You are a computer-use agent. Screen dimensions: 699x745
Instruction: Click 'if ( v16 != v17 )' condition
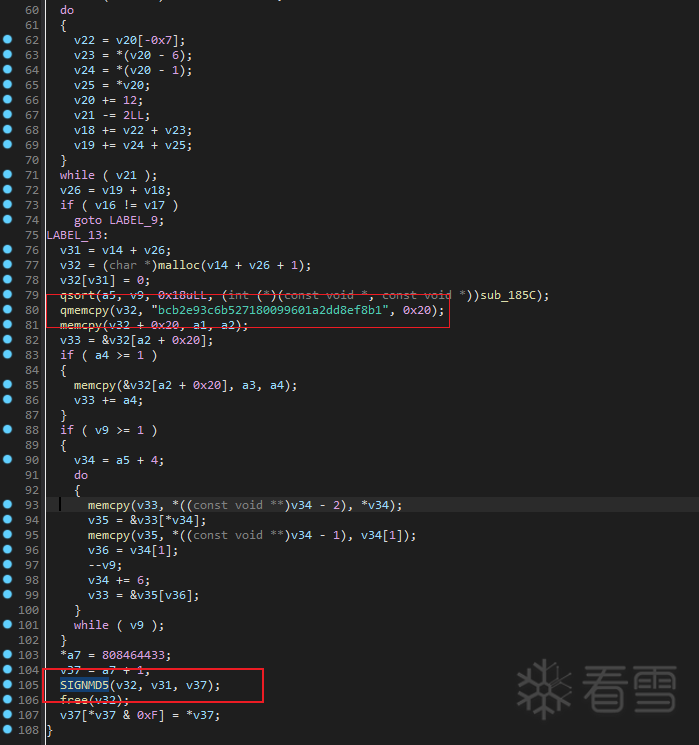click(x=119, y=205)
